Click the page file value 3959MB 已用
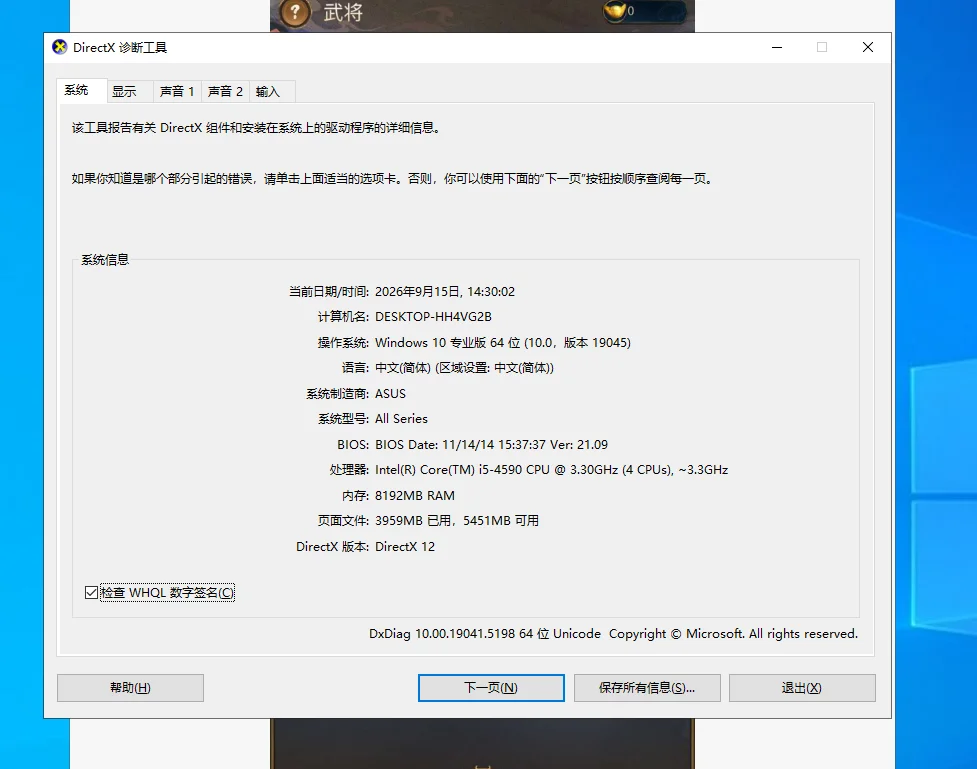The height and width of the screenshot is (769, 977). (x=457, y=521)
